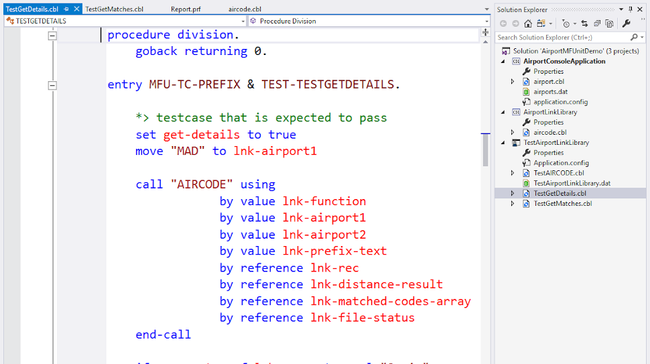650x364 pixels.
Task: Select TestGetMatches.cbl in Solution Explorer
Action: [x=563, y=204]
